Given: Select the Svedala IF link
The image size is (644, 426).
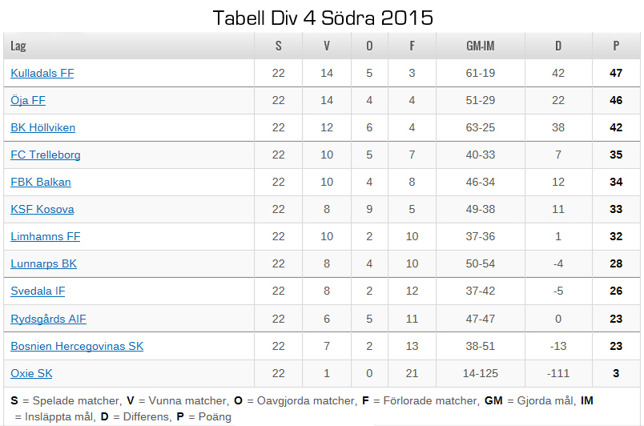Looking at the screenshot, I should 38,291.
